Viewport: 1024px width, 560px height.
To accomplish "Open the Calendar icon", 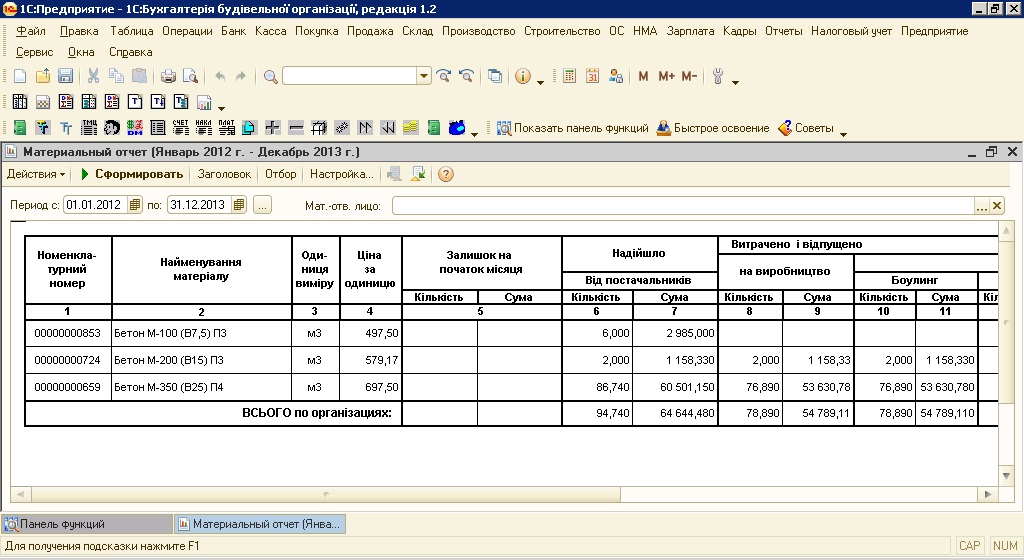I will point(592,76).
